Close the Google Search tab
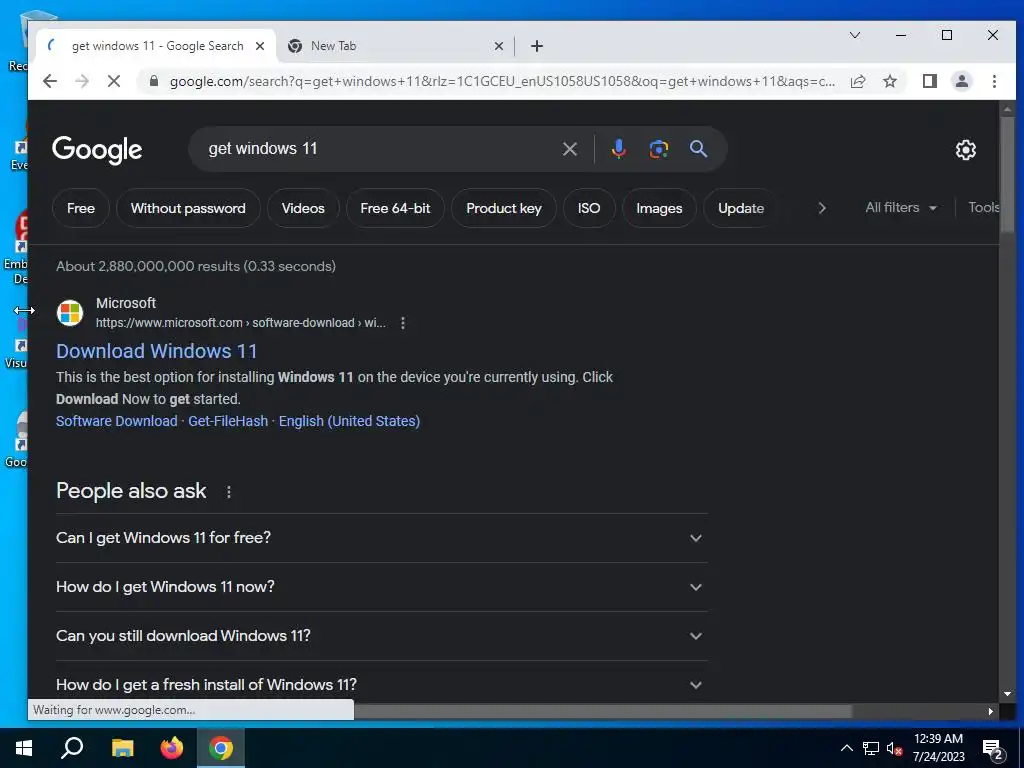1024x768 pixels. pos(259,46)
